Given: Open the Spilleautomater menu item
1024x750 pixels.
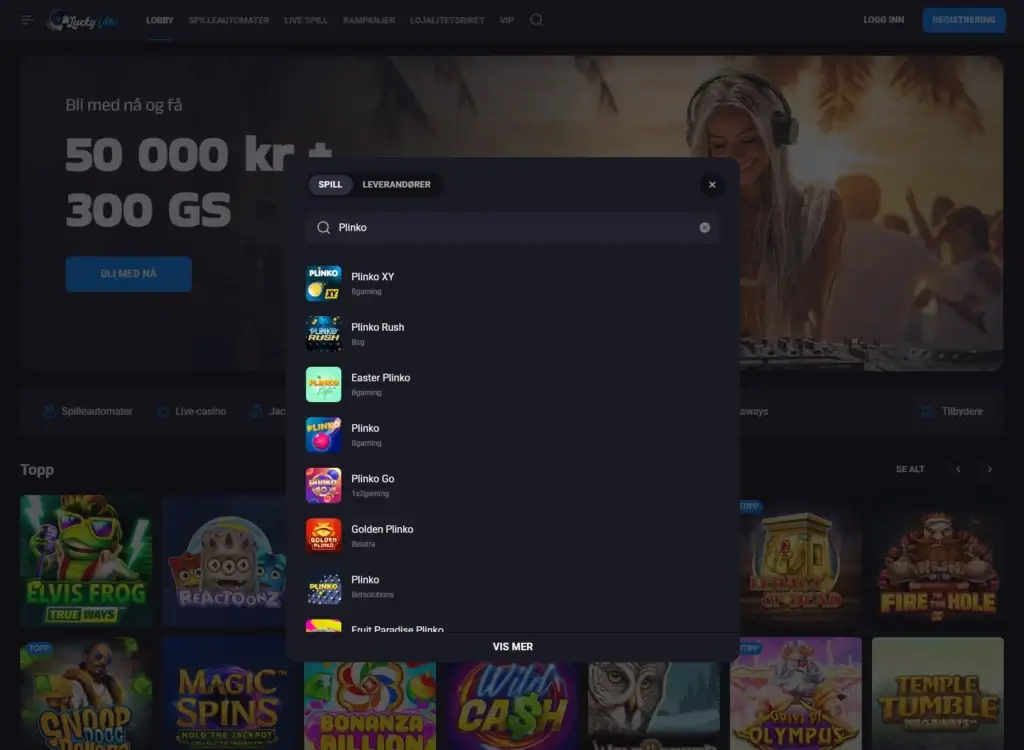Looking at the screenshot, I should click(228, 20).
